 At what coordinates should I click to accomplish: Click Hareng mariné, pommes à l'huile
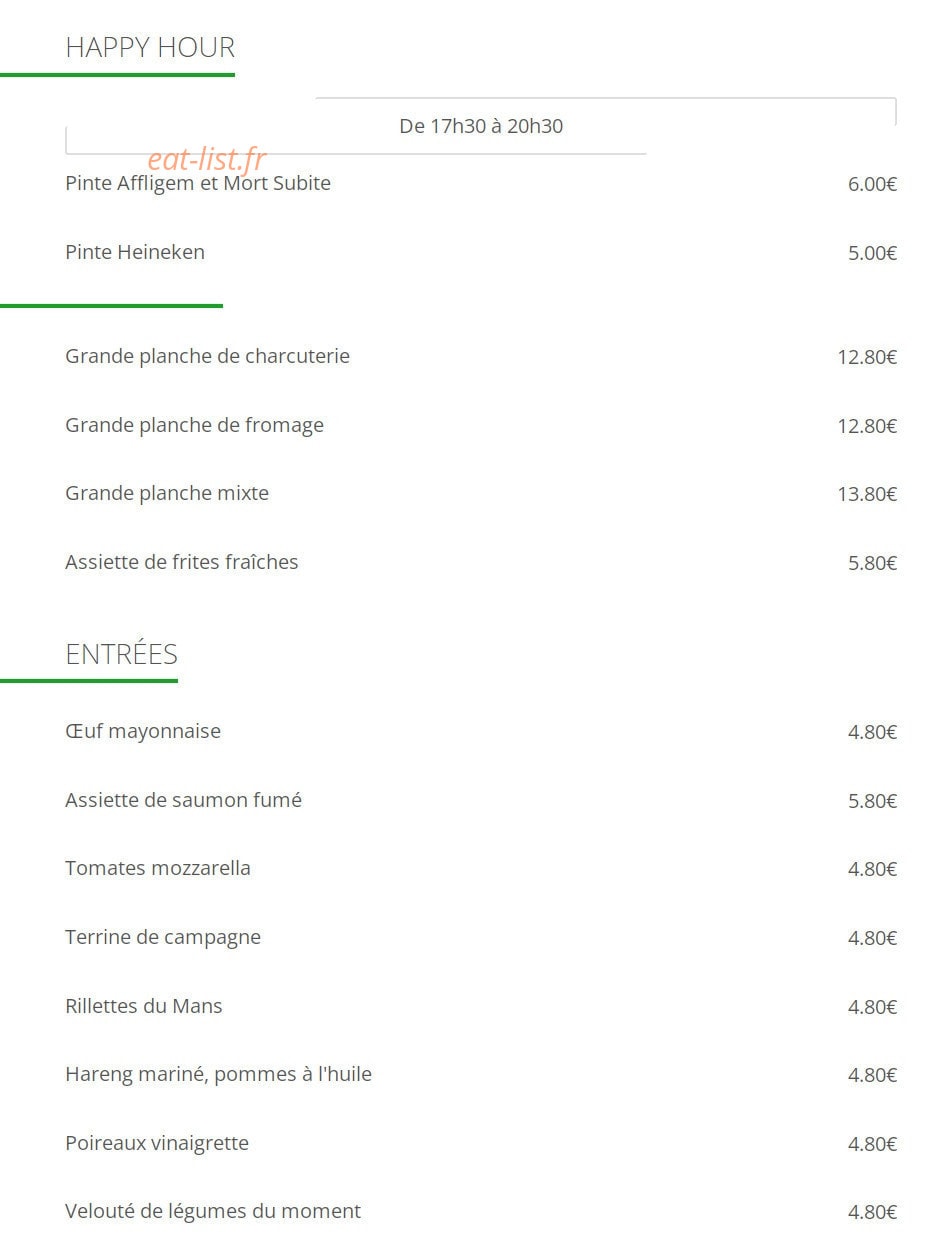[218, 1074]
